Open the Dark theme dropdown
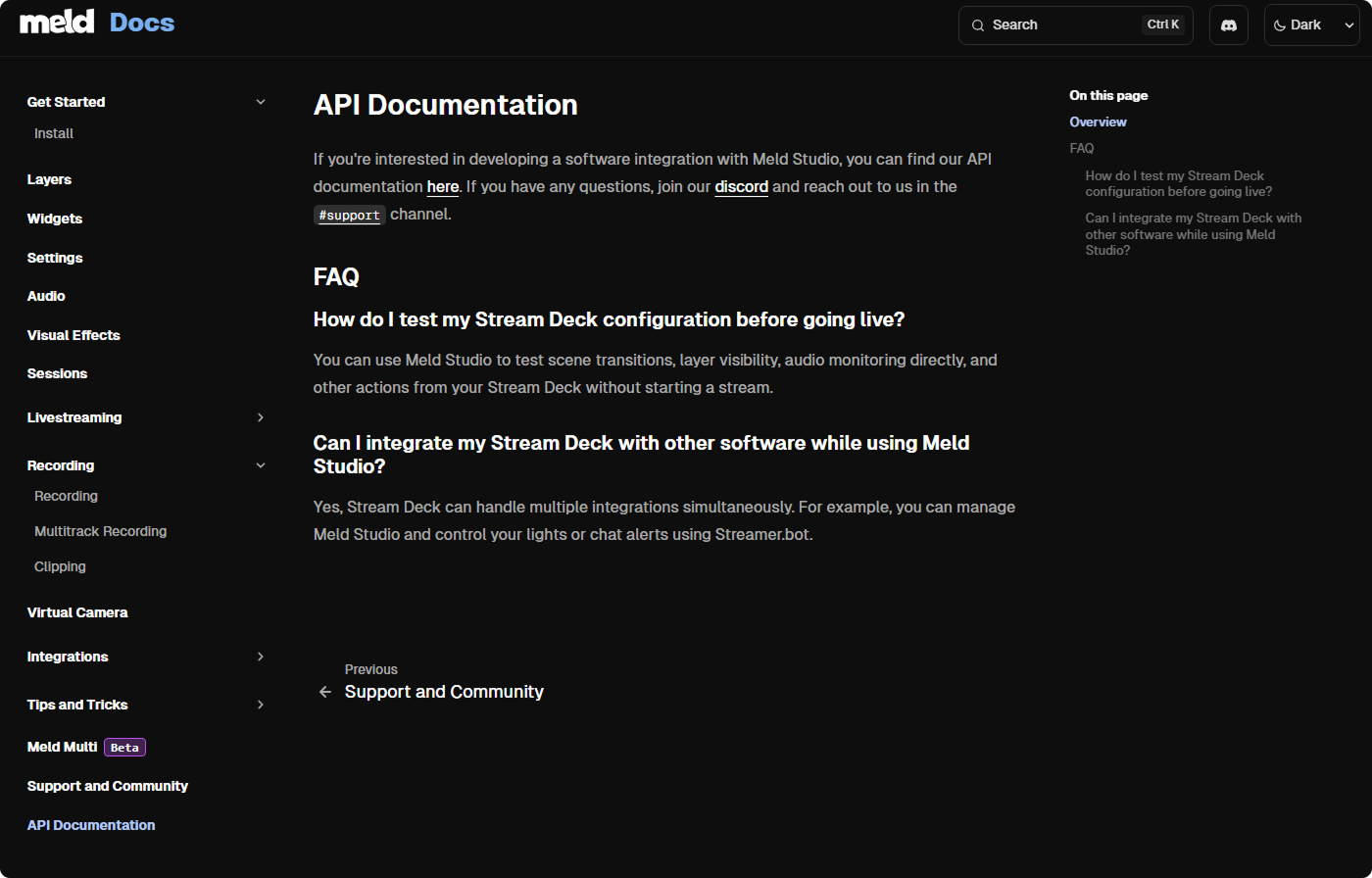This screenshot has height=878, width=1372. coord(1312,25)
